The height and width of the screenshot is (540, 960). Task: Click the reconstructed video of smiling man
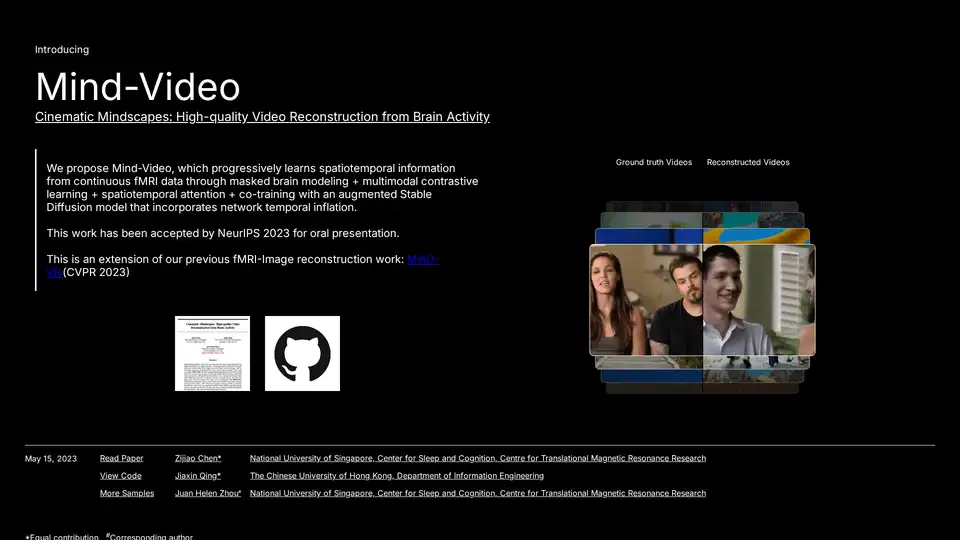tap(758, 300)
